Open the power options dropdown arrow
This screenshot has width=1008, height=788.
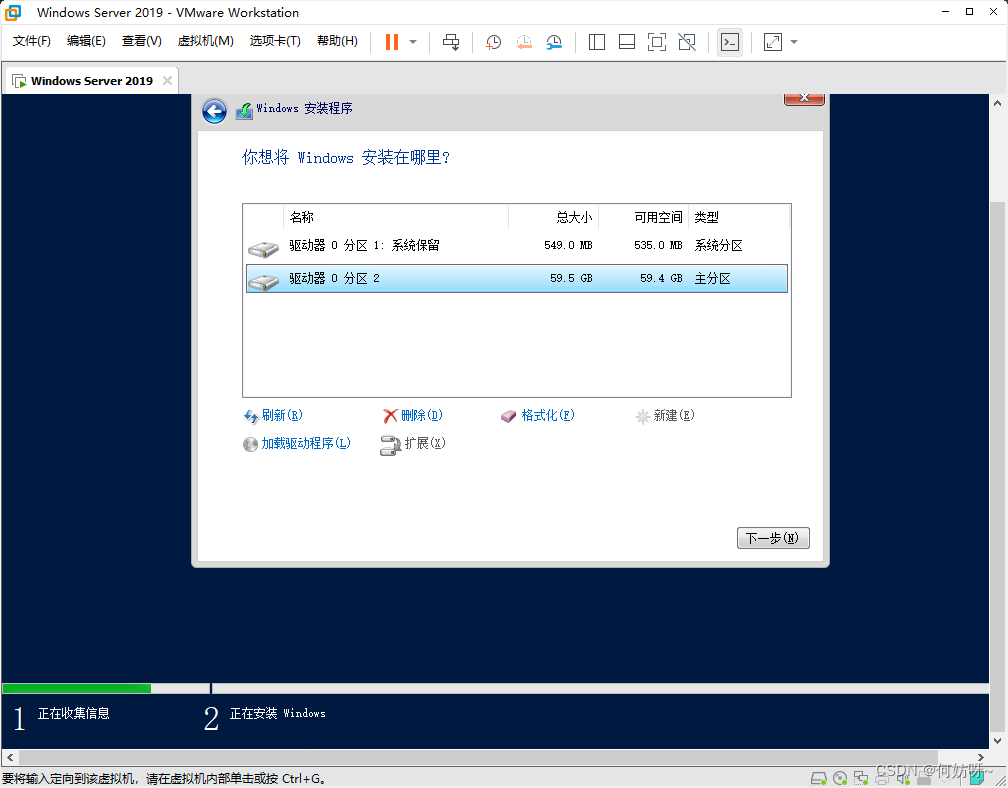point(413,42)
